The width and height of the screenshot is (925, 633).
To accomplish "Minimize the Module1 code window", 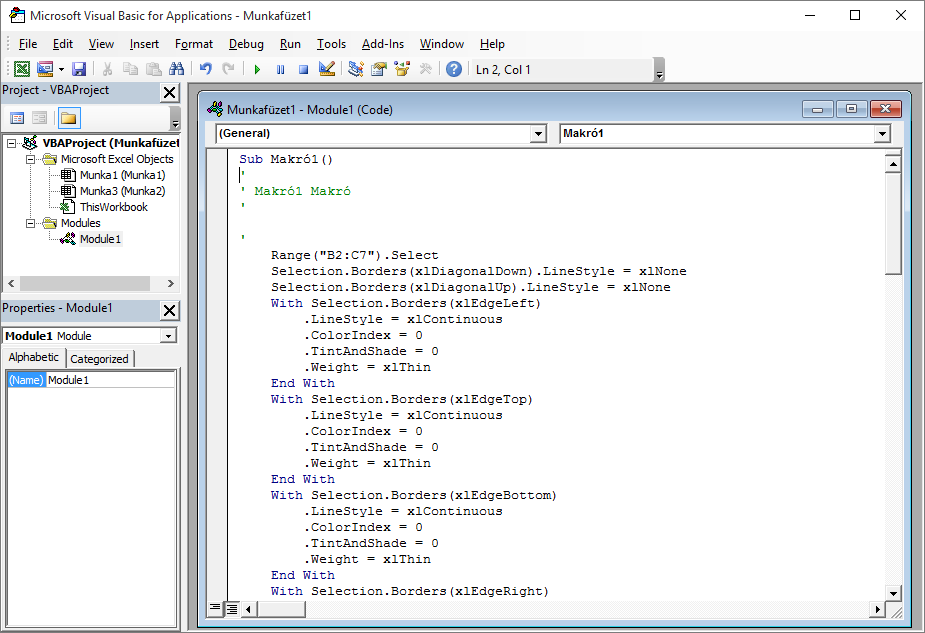I will (x=818, y=109).
